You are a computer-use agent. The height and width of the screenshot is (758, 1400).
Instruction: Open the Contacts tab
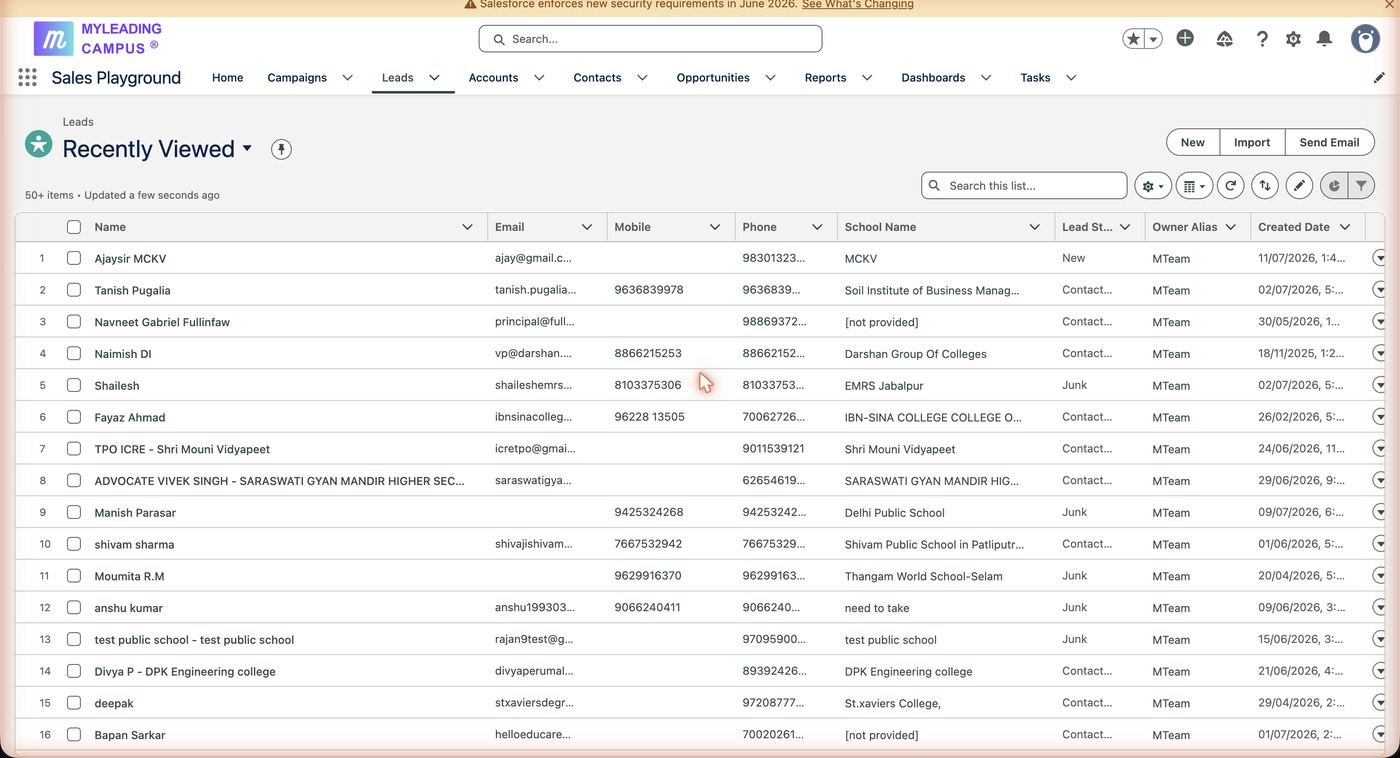pyautogui.click(x=597, y=78)
